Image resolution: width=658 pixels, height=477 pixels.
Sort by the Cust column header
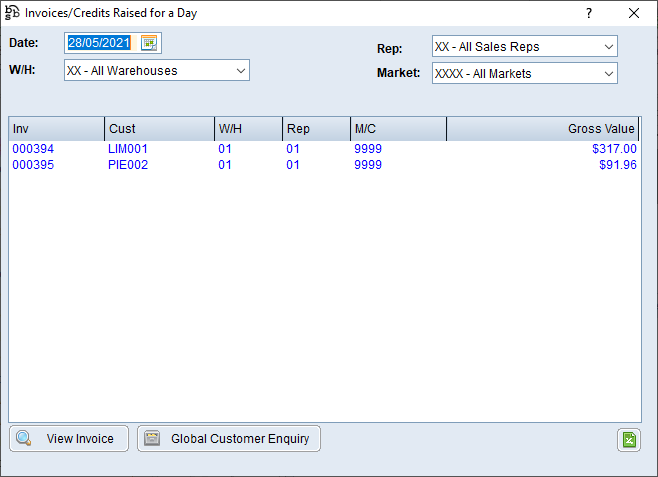[158, 129]
